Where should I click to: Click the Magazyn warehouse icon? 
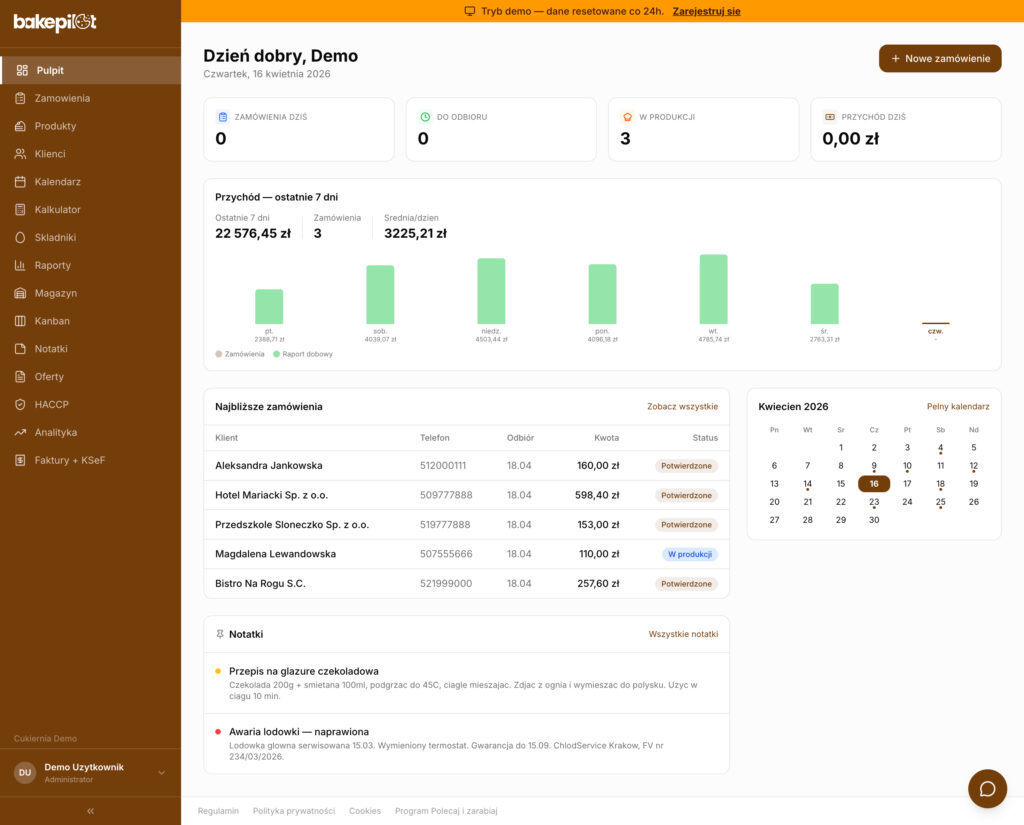[20, 293]
